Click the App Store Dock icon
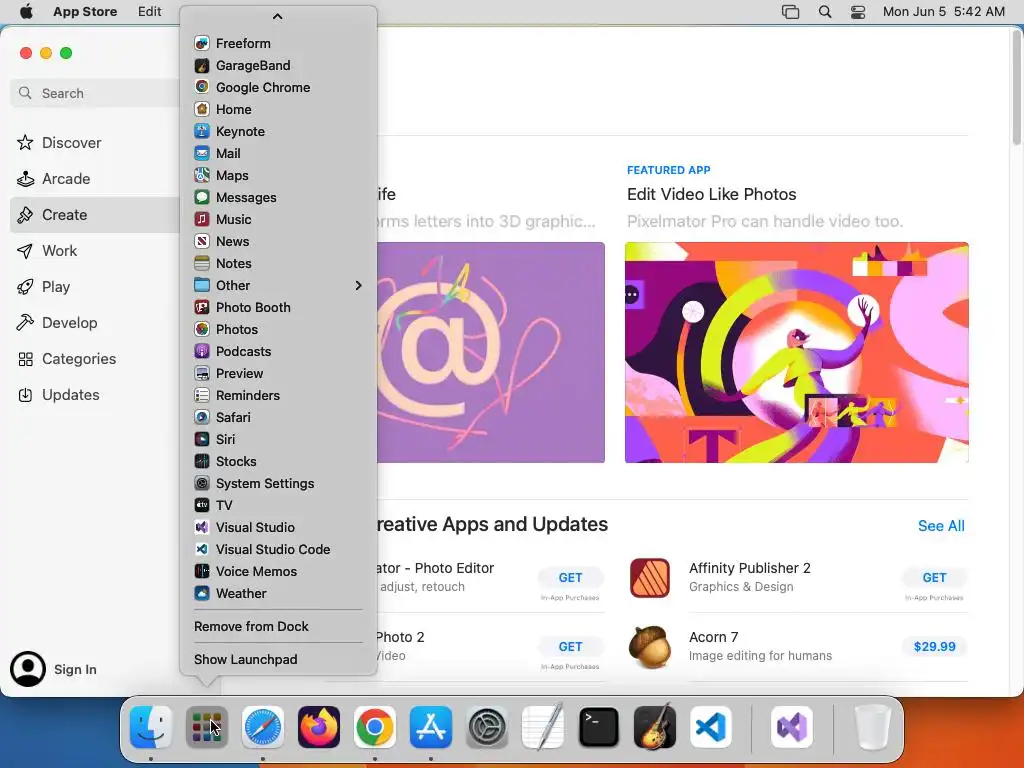This screenshot has height=768, width=1024. (431, 727)
